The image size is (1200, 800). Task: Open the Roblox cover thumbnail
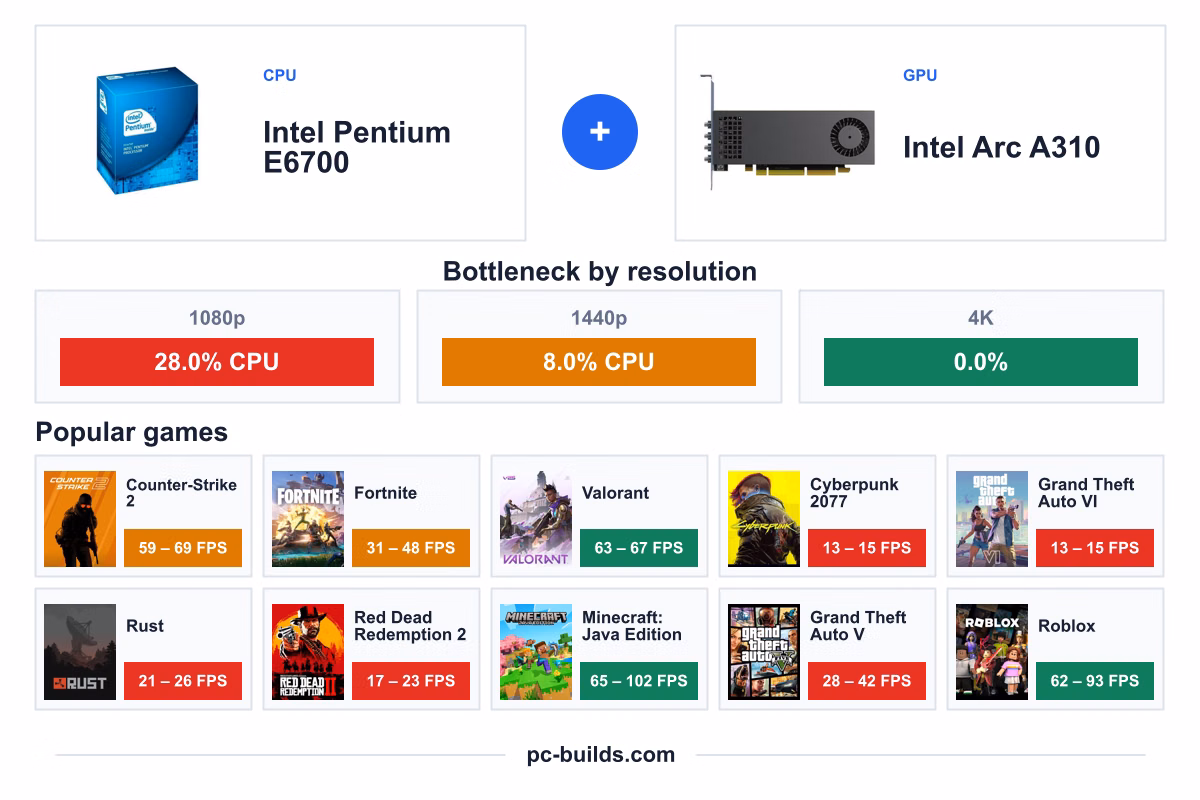tap(992, 652)
